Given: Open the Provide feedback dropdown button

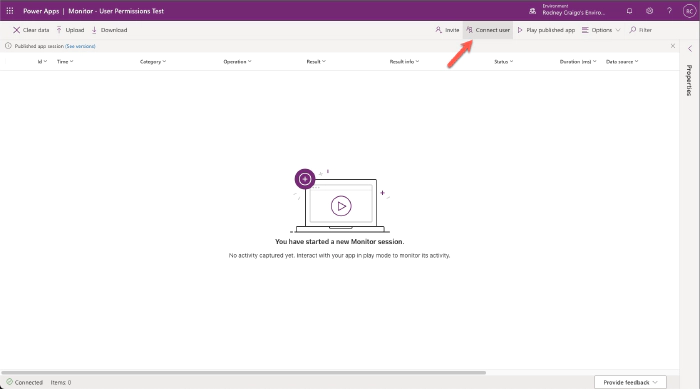Looking at the screenshot, I should coord(630,382).
